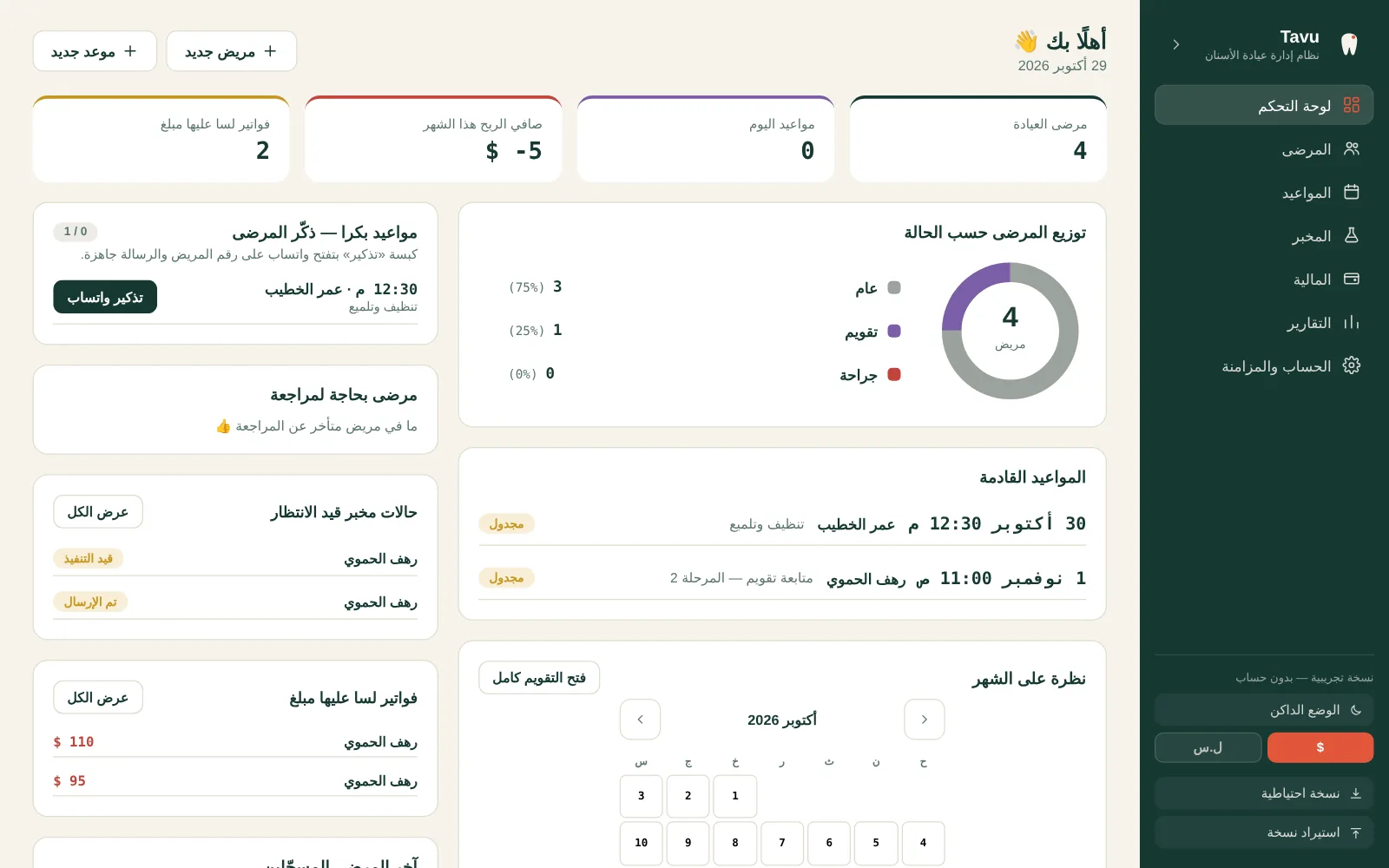Screen dimensions: 1389x868
Task: Click the download icon beside نسخة احتياطية
Action: click(1355, 793)
